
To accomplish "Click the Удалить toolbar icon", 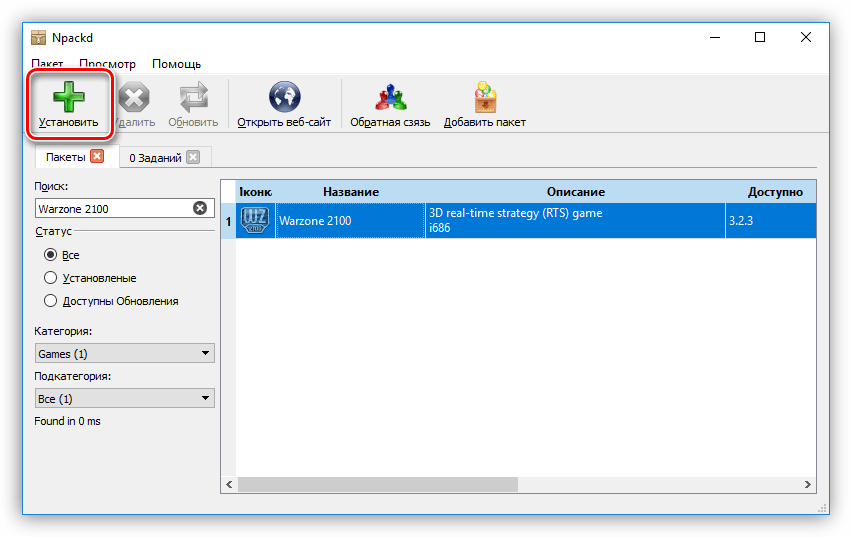I will click(133, 98).
